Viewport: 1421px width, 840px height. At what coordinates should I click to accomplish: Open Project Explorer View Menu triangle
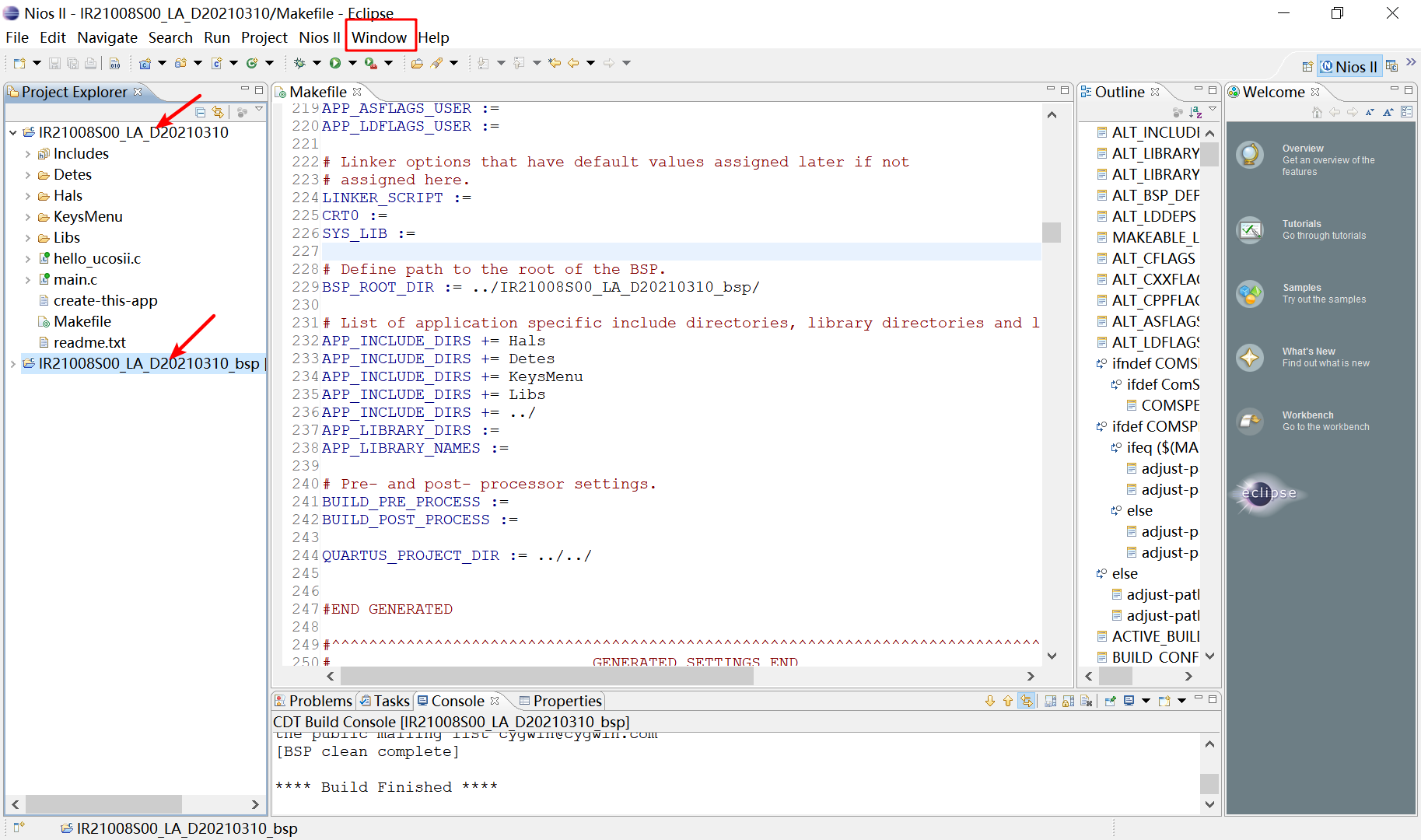click(x=259, y=110)
